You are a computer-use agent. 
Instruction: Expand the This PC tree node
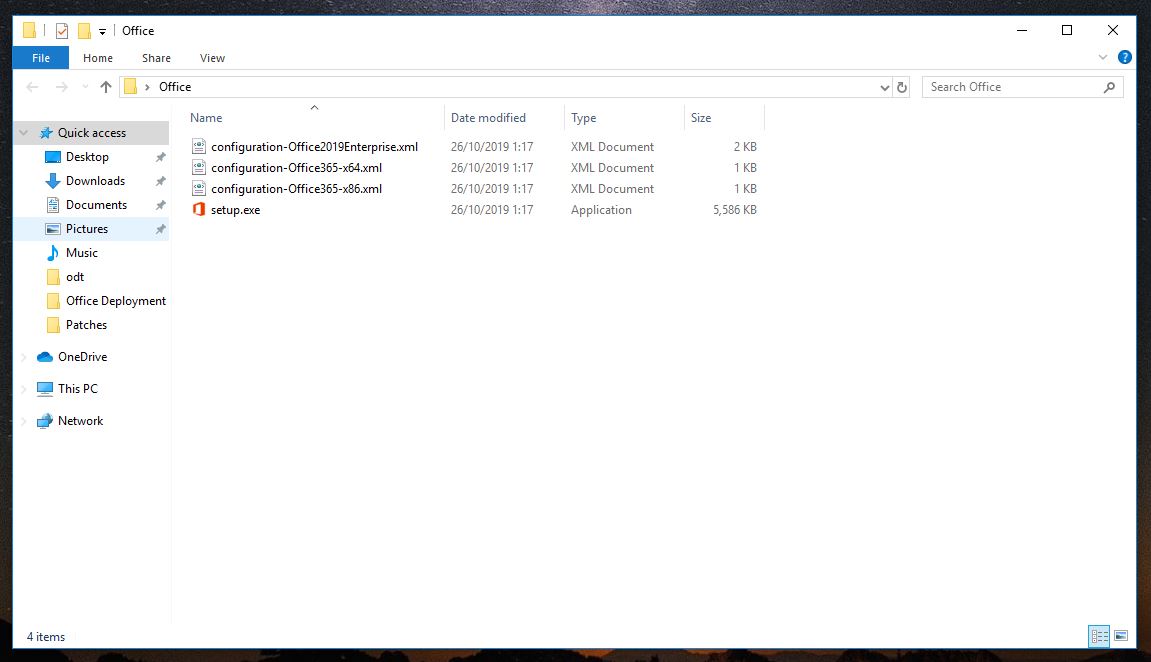tap(23, 389)
